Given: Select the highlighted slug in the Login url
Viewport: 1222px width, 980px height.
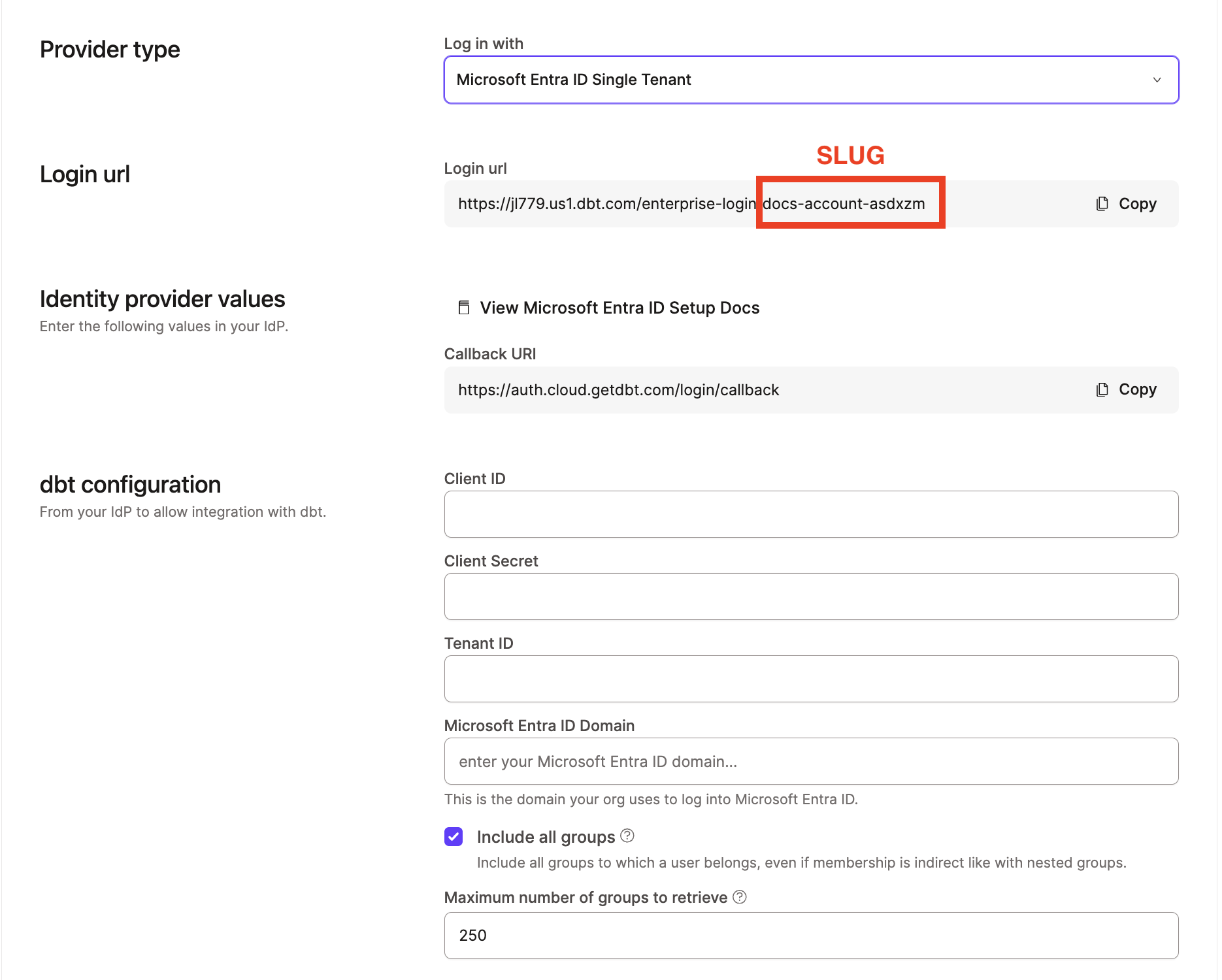Looking at the screenshot, I should (x=844, y=203).
